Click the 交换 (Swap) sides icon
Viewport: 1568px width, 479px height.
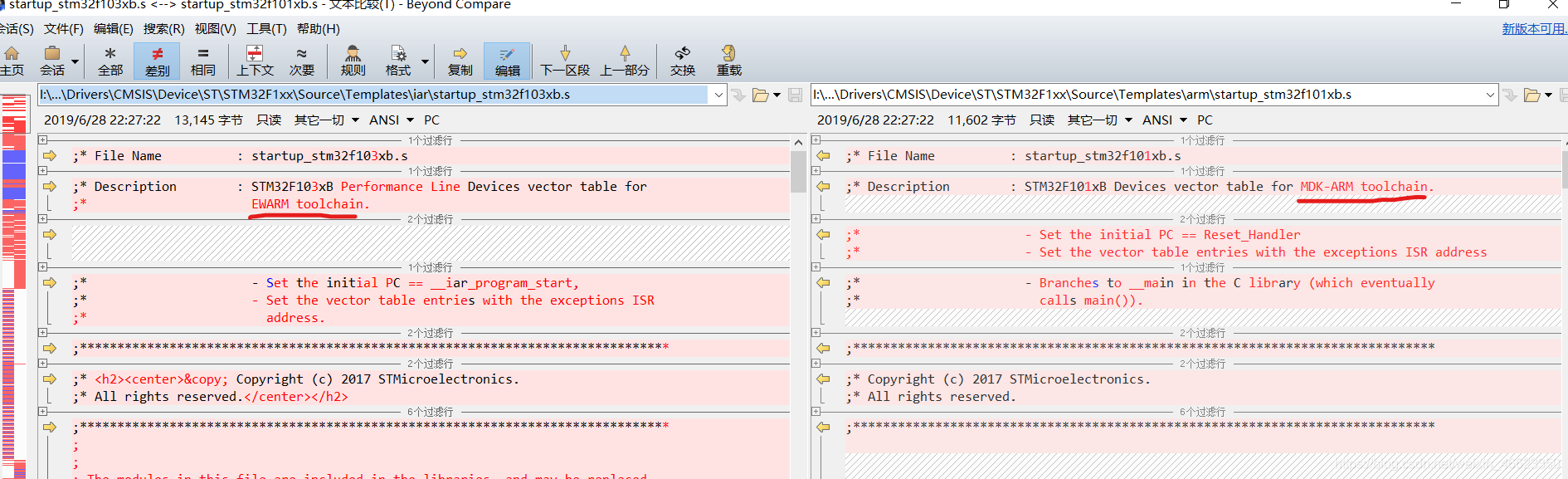683,61
